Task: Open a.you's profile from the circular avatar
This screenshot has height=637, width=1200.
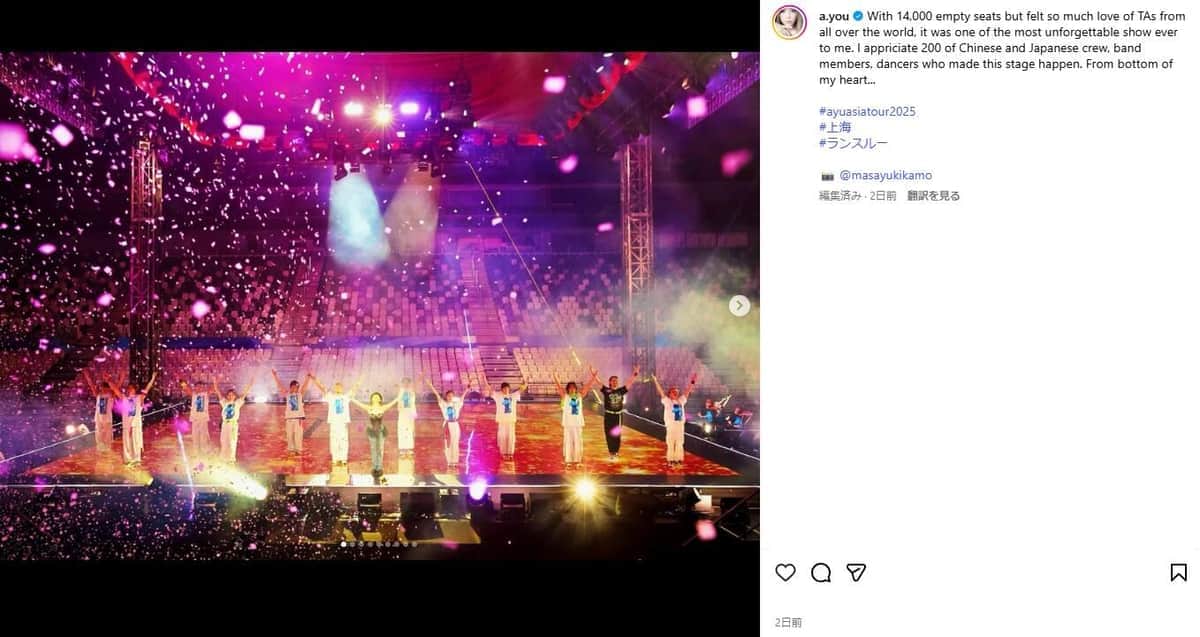Action: coord(790,21)
